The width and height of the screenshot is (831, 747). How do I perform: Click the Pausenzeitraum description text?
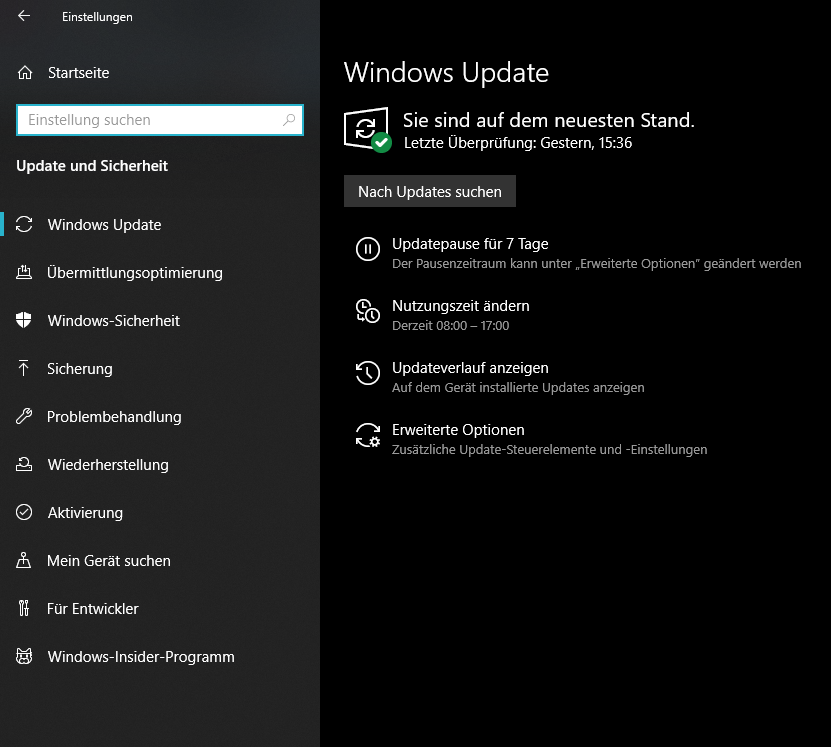pyautogui.click(x=597, y=264)
